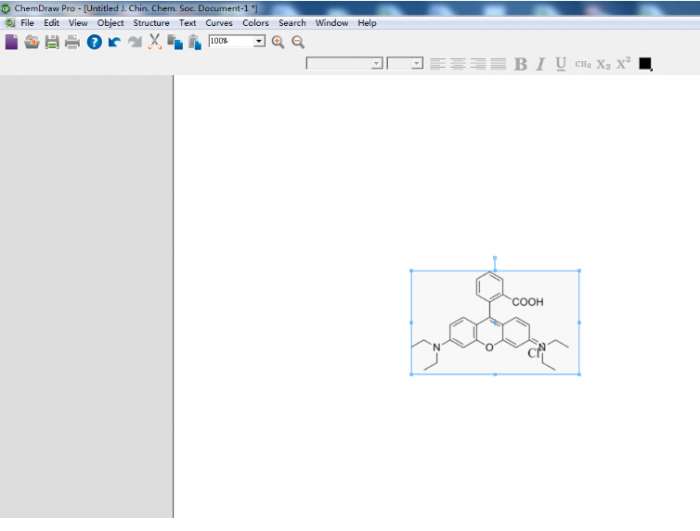Zoom out with the magnifier minus icon
Image resolution: width=700 pixels, height=531 pixels.
(x=298, y=42)
